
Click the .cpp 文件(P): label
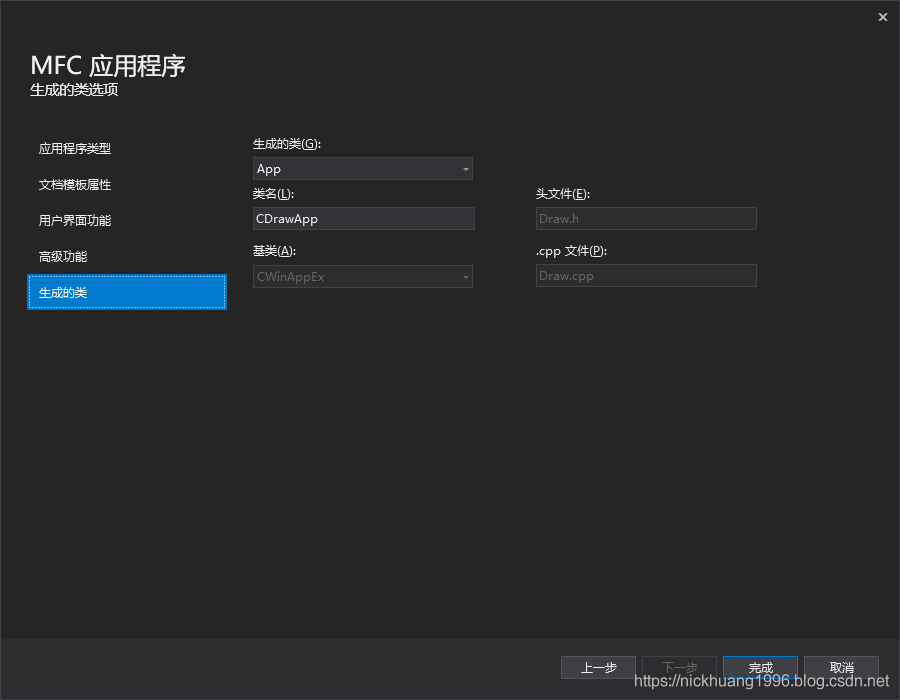click(x=571, y=251)
